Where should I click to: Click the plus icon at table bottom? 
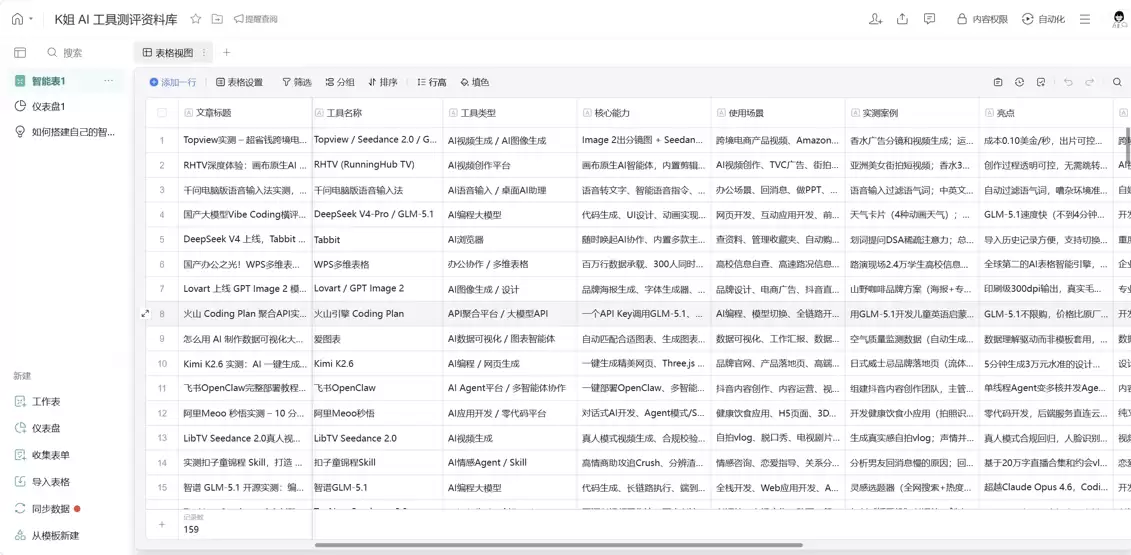click(162, 525)
